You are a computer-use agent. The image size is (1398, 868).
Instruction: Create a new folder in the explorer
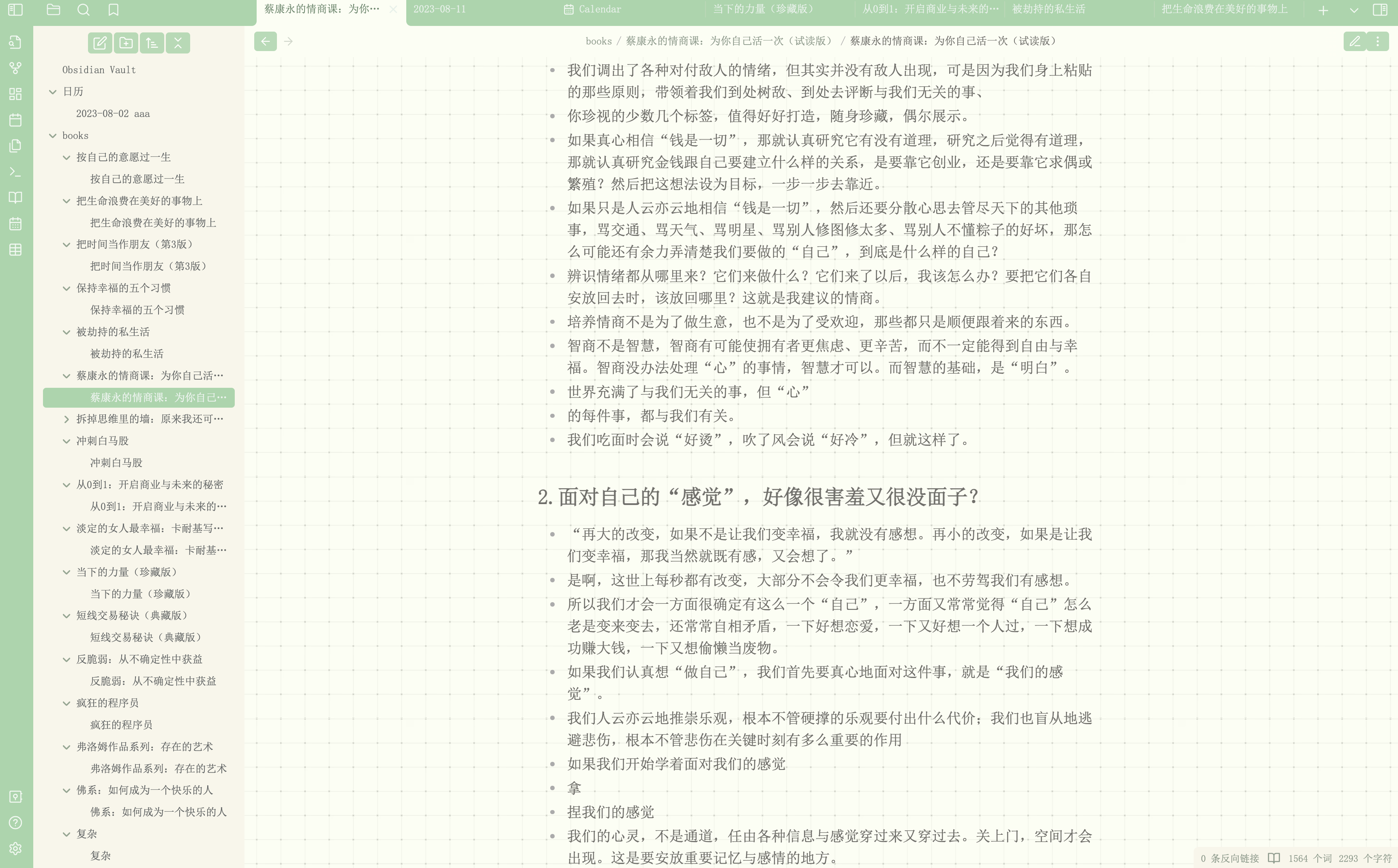[126, 43]
